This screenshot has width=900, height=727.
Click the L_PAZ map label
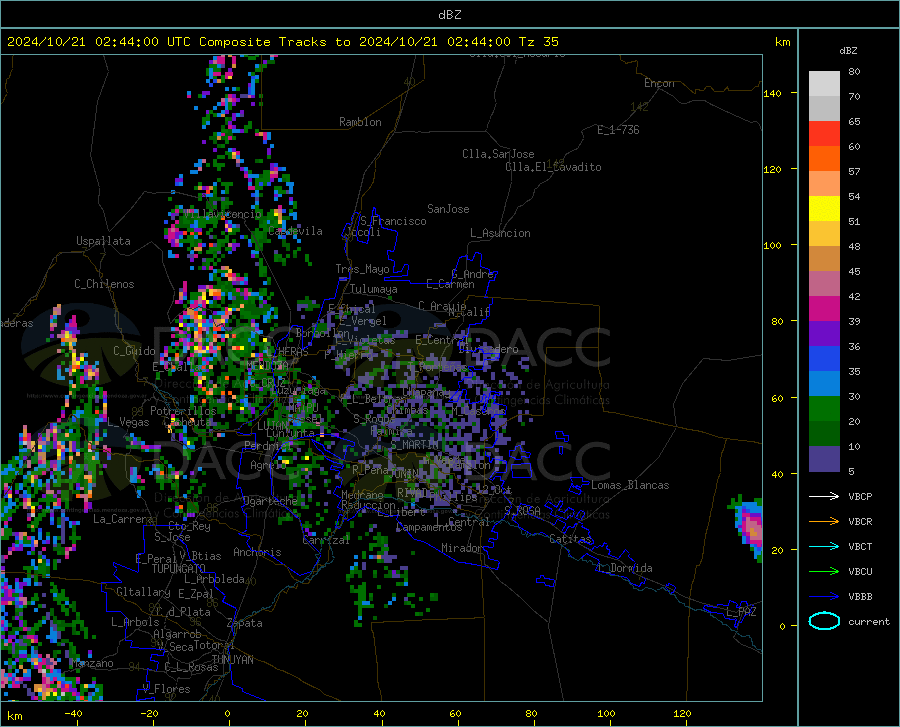pyautogui.click(x=741, y=612)
